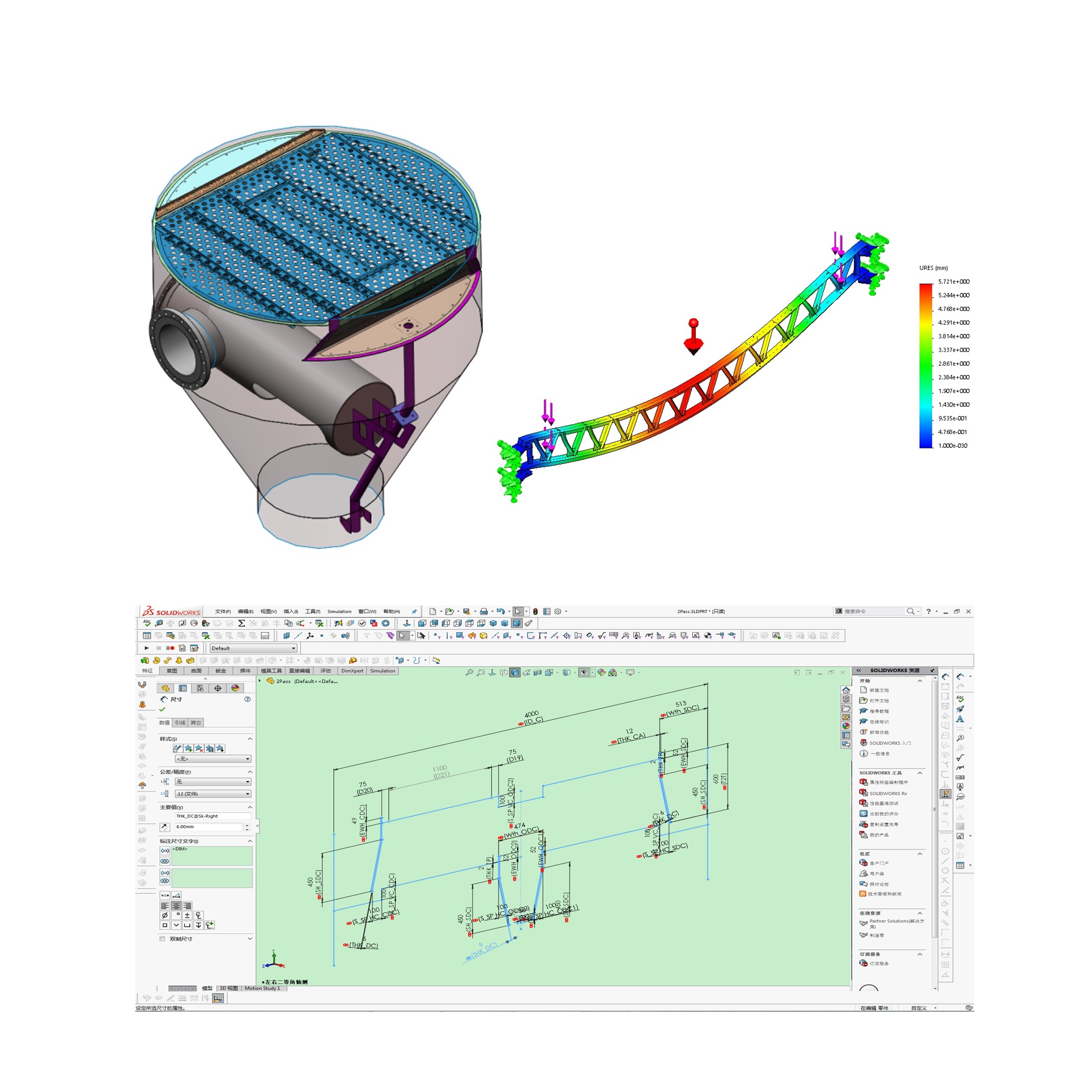The width and height of the screenshot is (1092, 1092).
Task: Open the Appearances color ball tab
Action: 235,688
